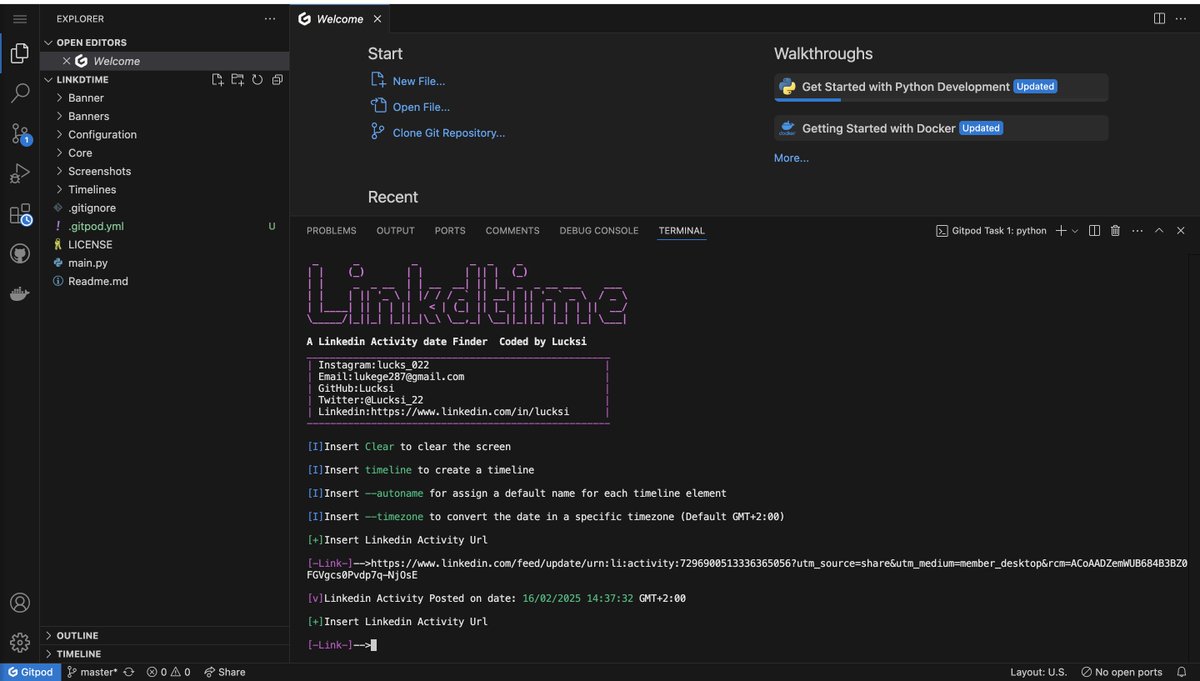The image size is (1200, 681).
Task: Click the Clone Git Repository link
Action: click(x=449, y=133)
